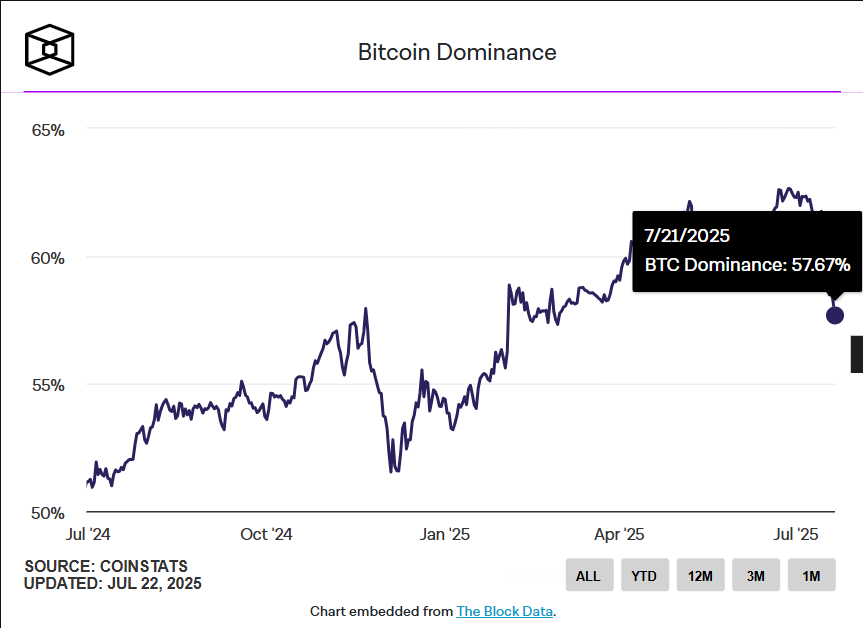The image size is (863, 628).
Task: Click the scrollbar on the right edge
Action: [x=858, y=355]
